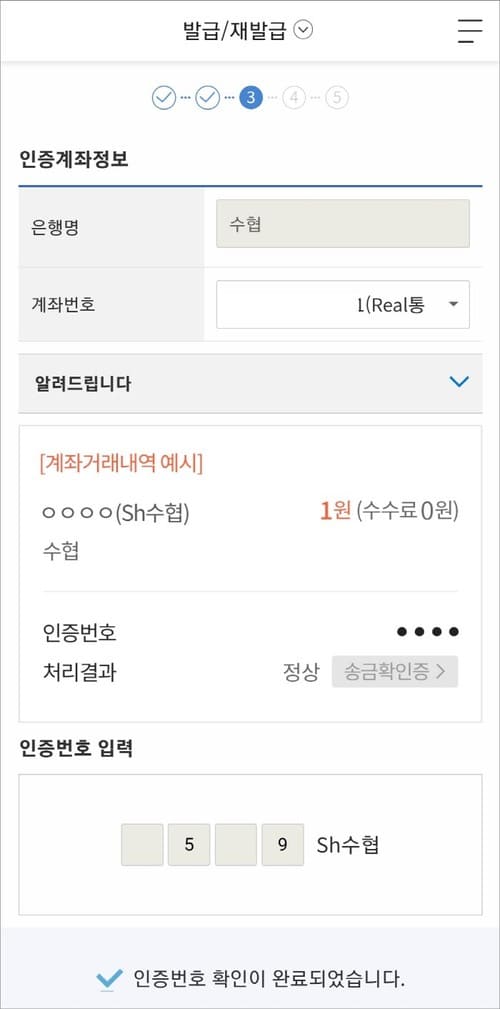Viewport: 500px width, 1009px height.
Task: Click the digit box containing 5
Action: click(189, 844)
